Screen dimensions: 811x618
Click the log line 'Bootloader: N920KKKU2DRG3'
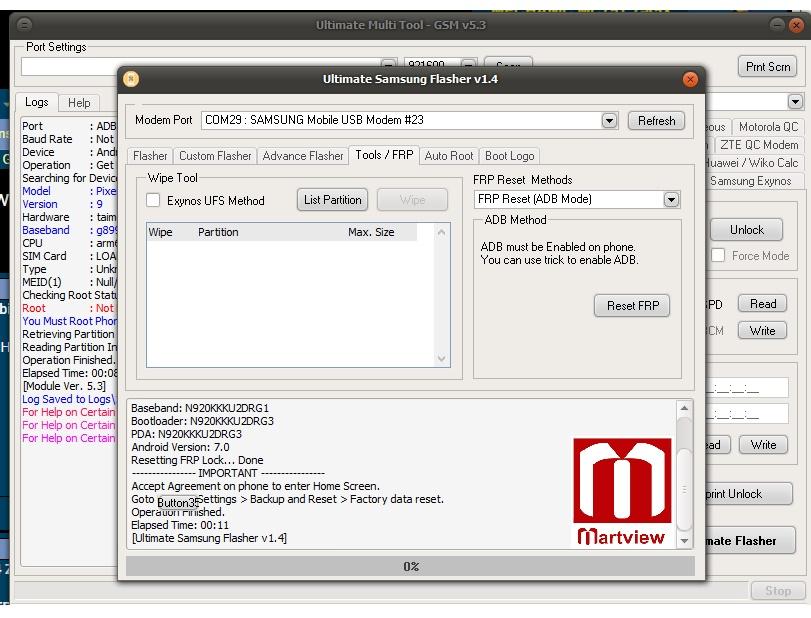point(202,421)
